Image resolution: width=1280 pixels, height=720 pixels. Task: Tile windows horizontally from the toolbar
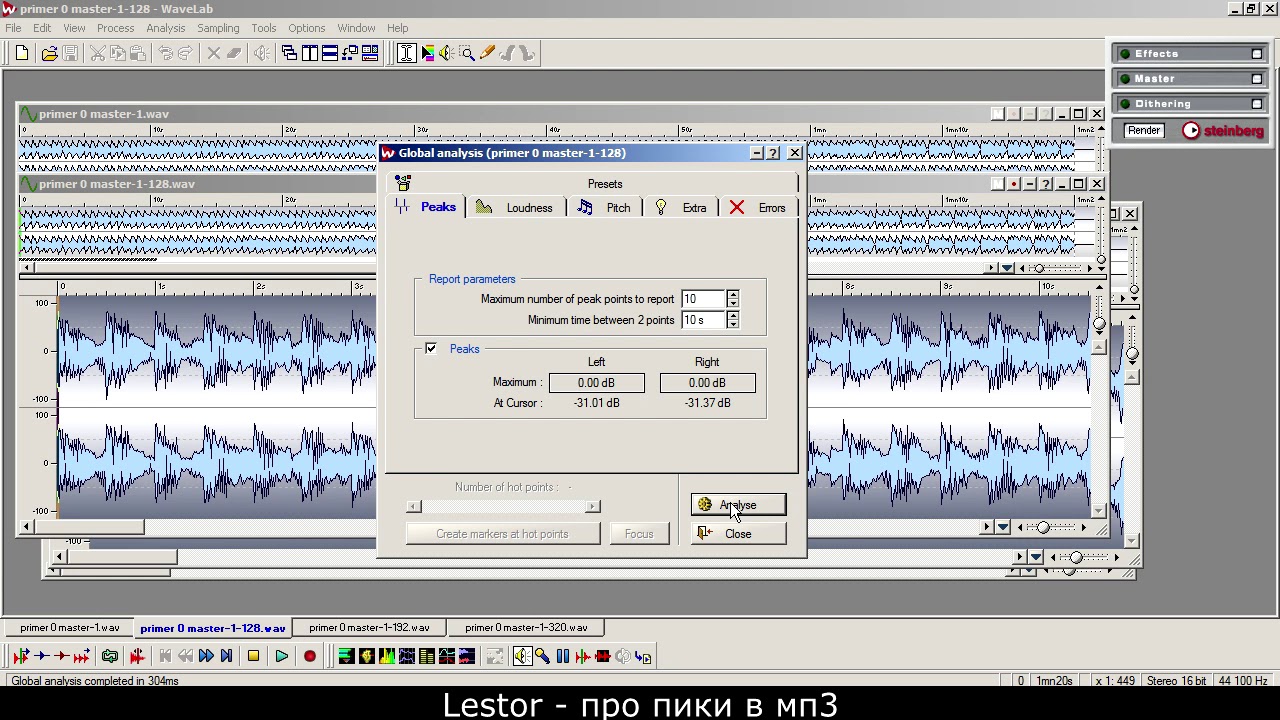click(x=329, y=53)
